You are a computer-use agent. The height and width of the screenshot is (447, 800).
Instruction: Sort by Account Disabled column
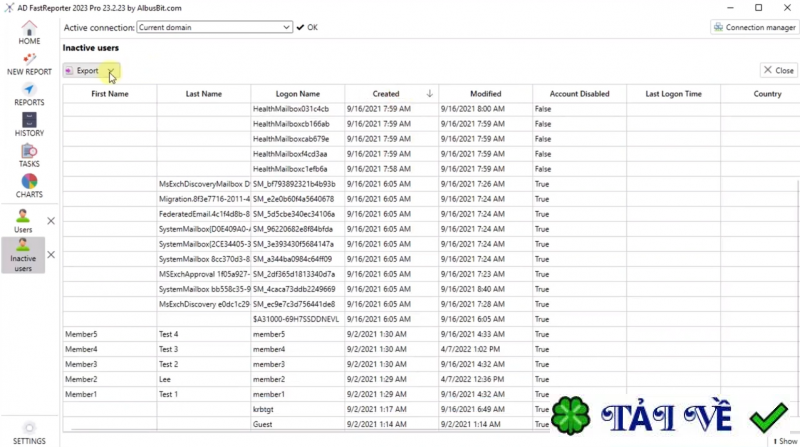click(579, 94)
